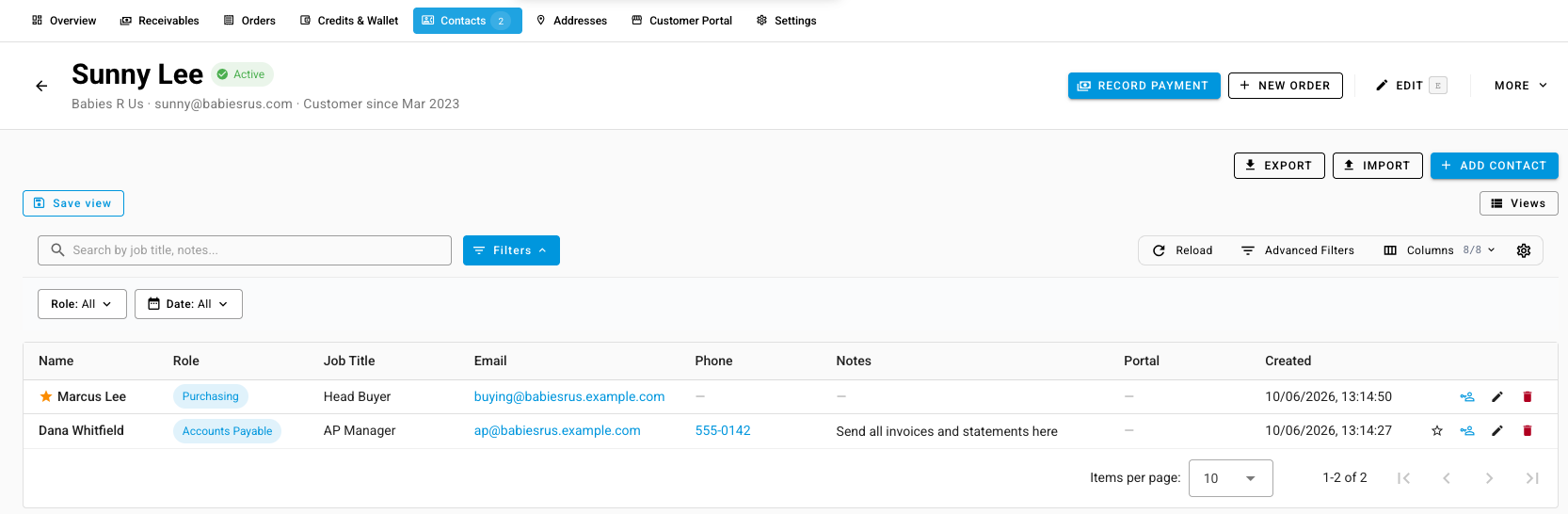Image resolution: width=1568 pixels, height=514 pixels.
Task: Click the IMPORT button
Action: point(1377,166)
